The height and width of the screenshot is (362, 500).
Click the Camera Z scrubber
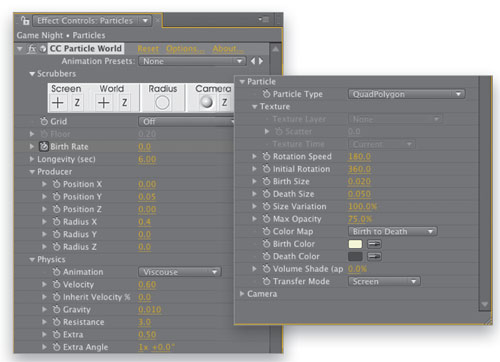[225, 103]
